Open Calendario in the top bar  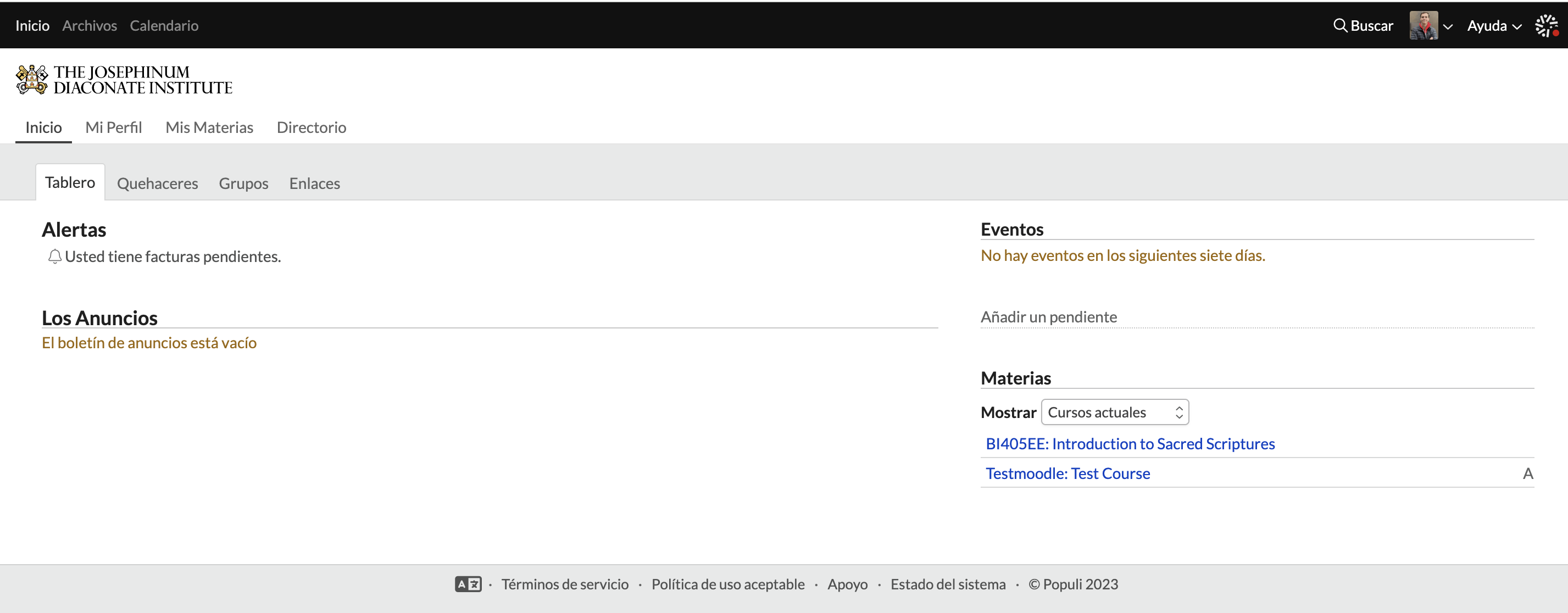point(164,26)
